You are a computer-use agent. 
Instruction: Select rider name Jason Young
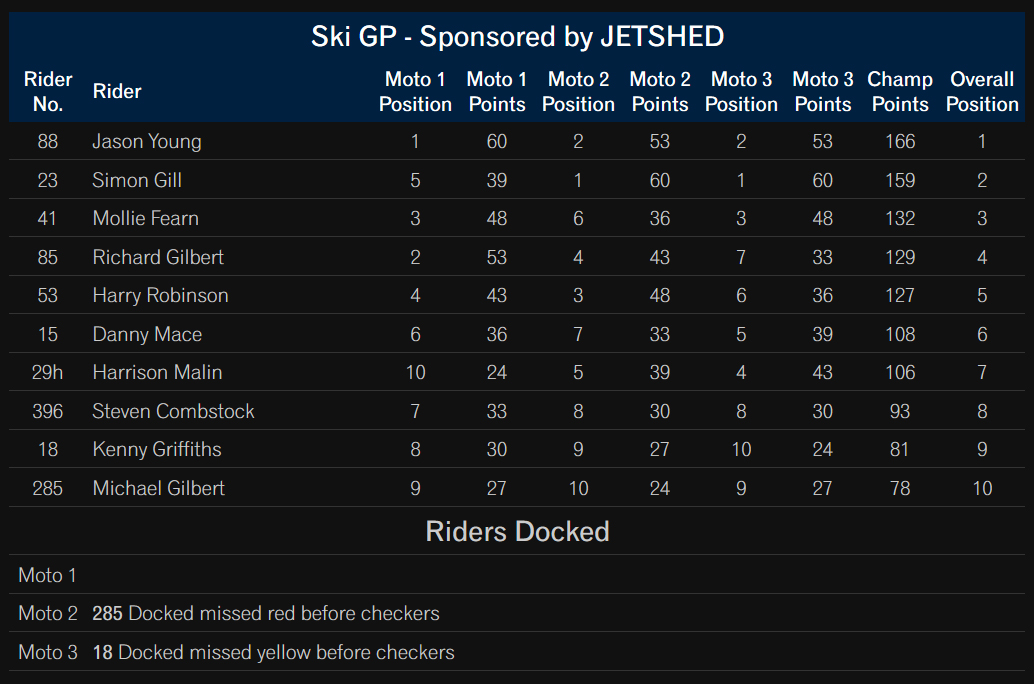point(147,142)
